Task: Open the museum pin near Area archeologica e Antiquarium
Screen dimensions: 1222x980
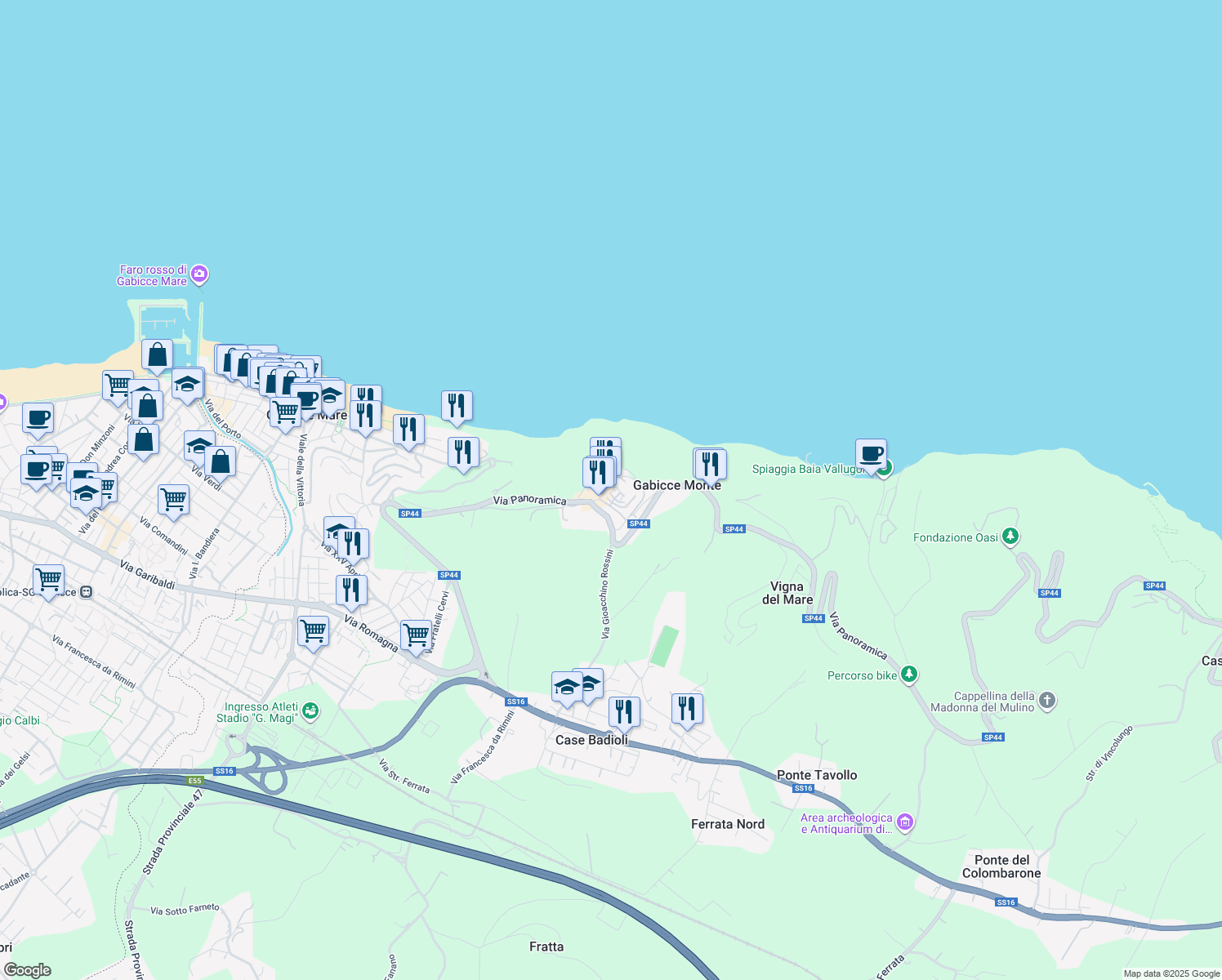Action: 903,822
